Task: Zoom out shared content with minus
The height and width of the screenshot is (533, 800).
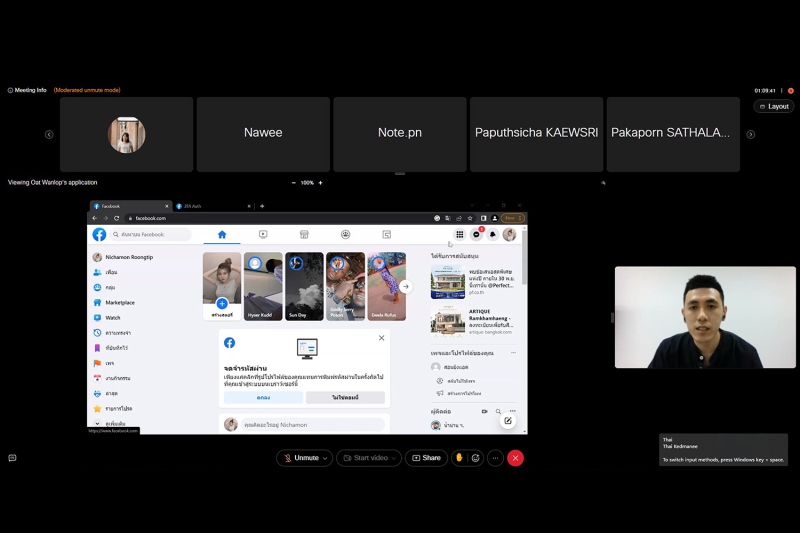Action: pos(293,183)
